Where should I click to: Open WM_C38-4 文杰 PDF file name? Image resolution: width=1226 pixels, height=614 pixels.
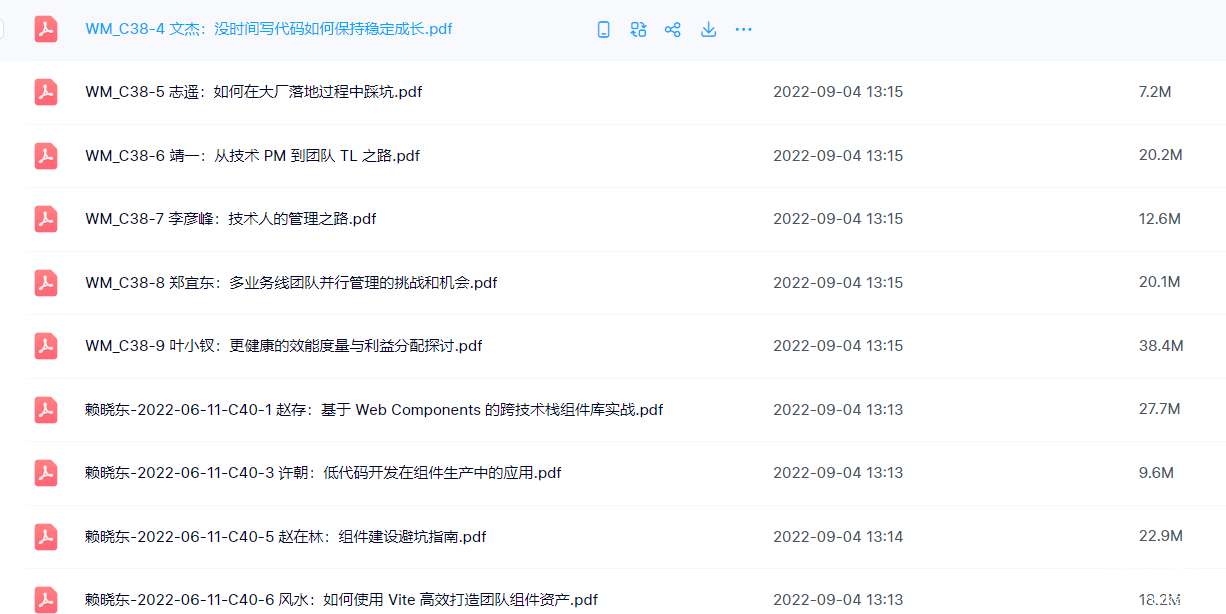pyautogui.click(x=268, y=30)
